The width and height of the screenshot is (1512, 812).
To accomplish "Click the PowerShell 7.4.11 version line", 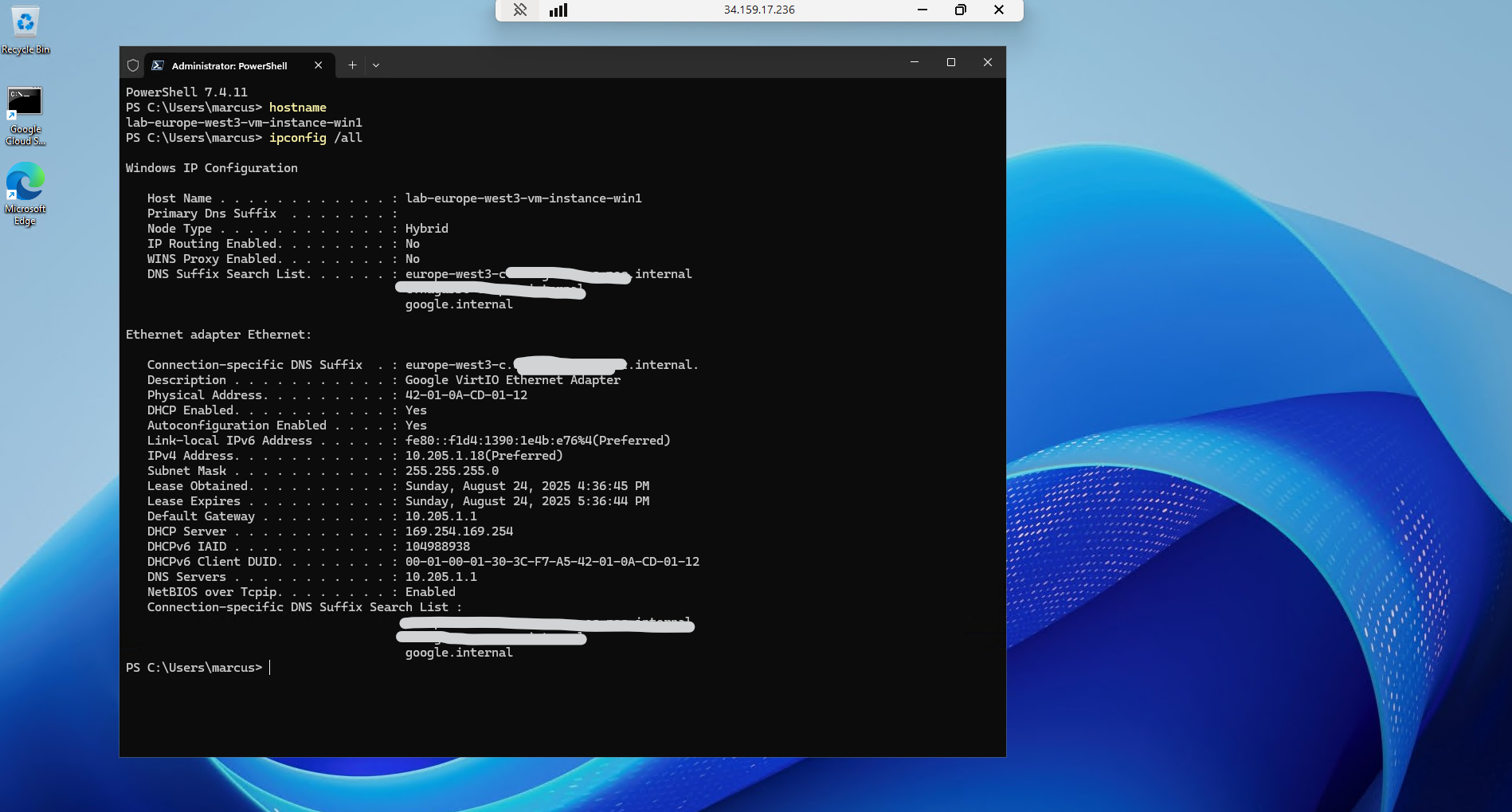I will point(186,92).
